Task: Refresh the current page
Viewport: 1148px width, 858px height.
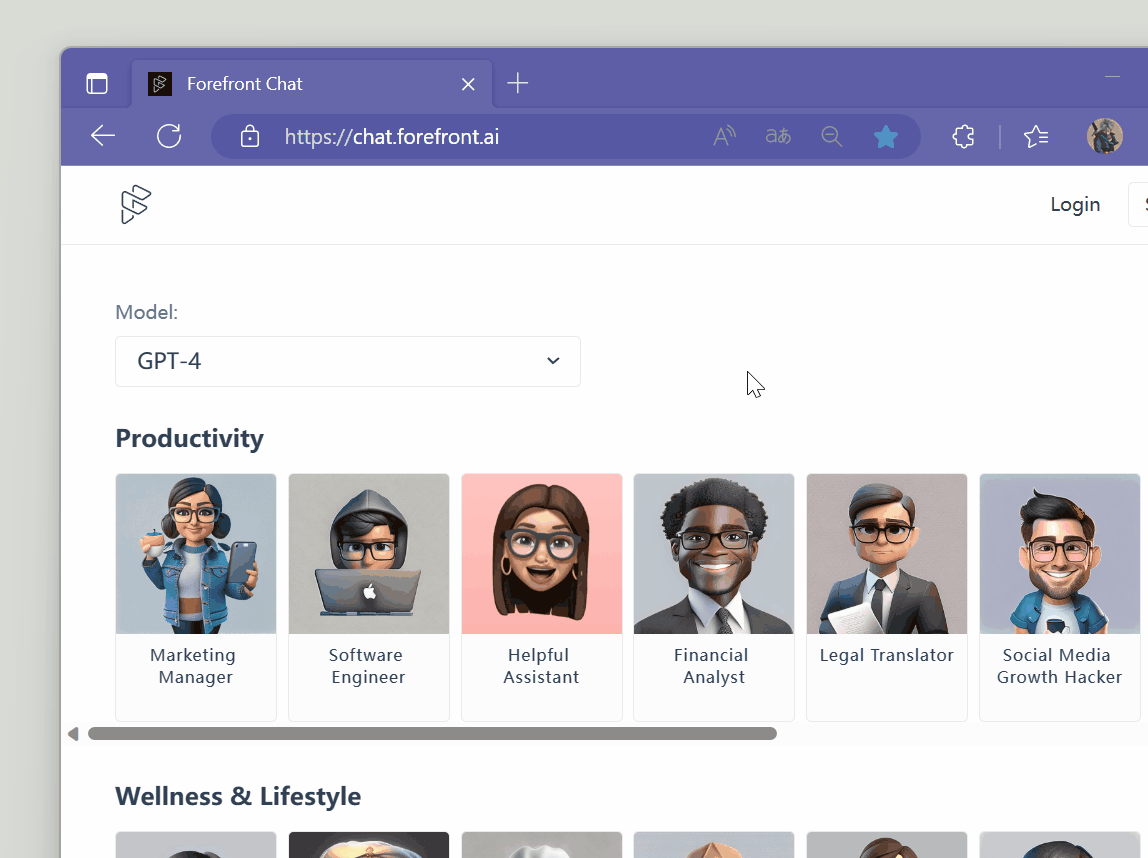Action: [x=169, y=136]
